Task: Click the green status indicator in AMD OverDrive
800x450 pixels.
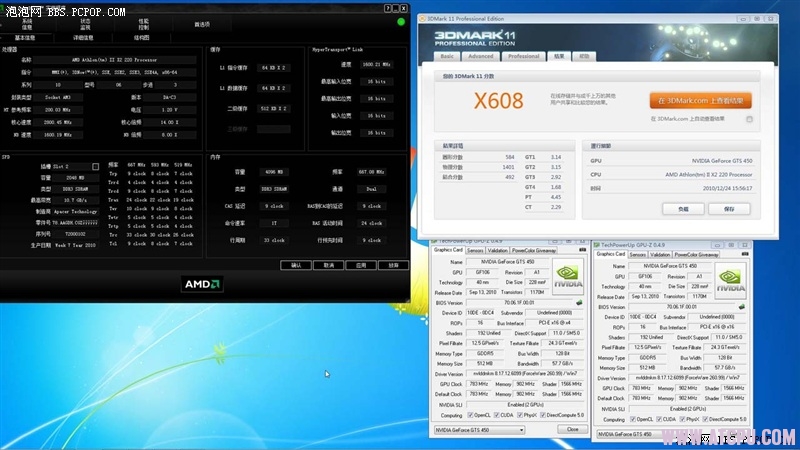Action: pyautogui.click(x=401, y=21)
